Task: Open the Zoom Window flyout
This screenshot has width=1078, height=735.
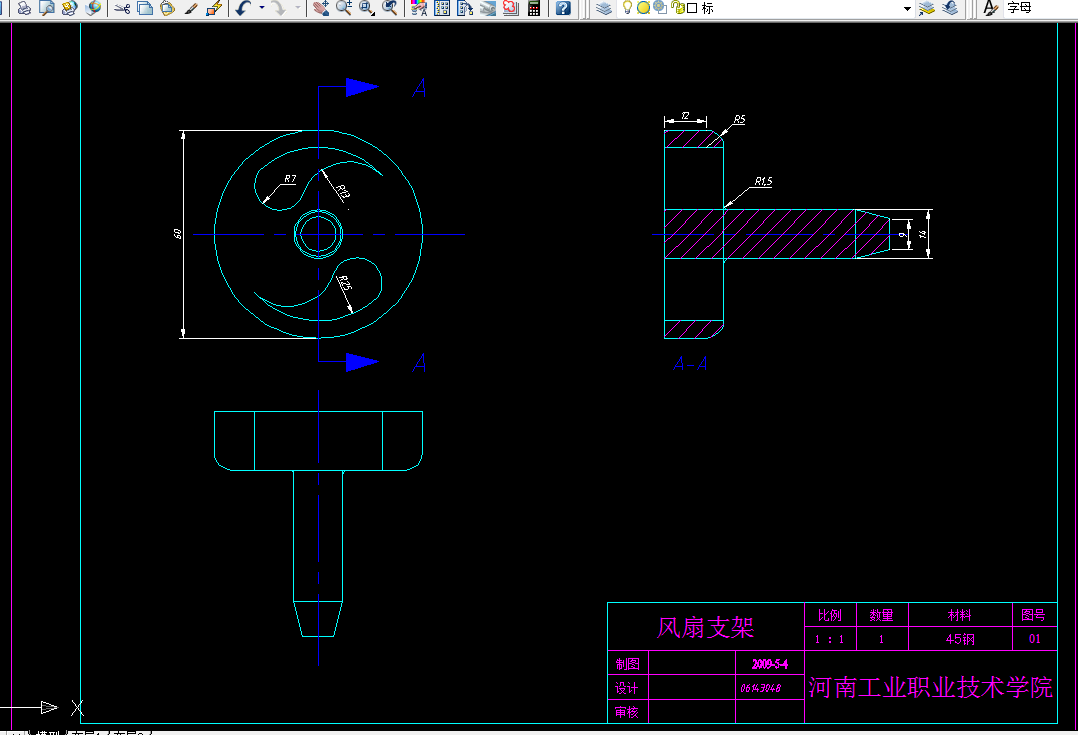Action: [367, 8]
